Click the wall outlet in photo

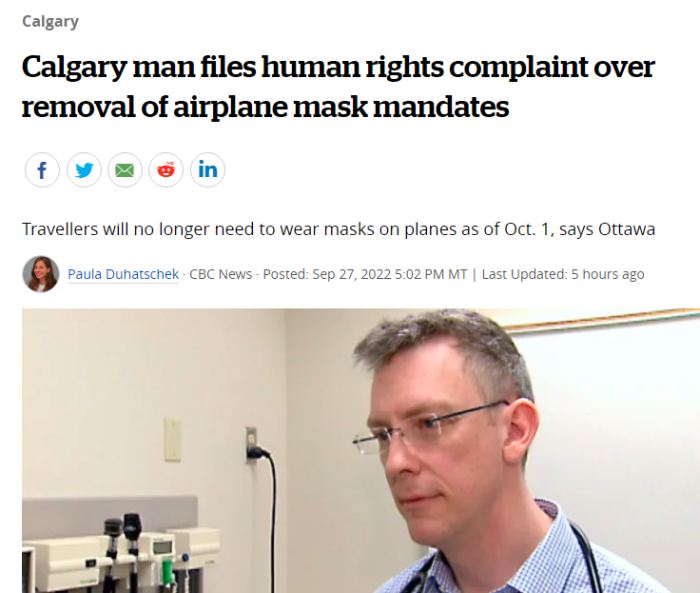click(252, 444)
